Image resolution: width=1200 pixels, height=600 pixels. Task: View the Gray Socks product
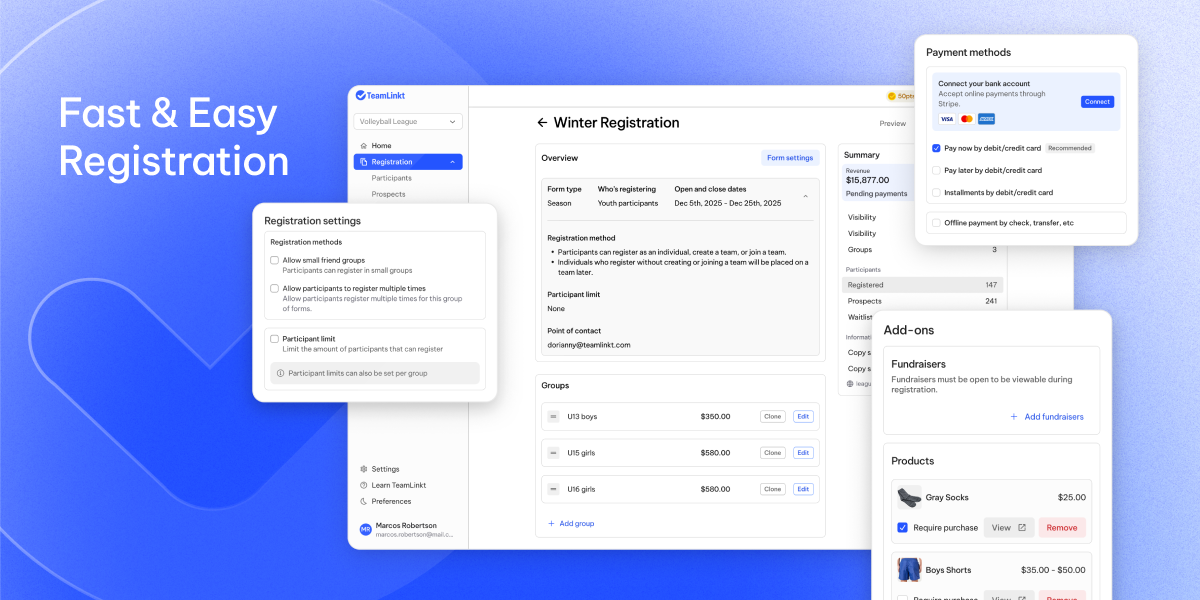click(1008, 528)
